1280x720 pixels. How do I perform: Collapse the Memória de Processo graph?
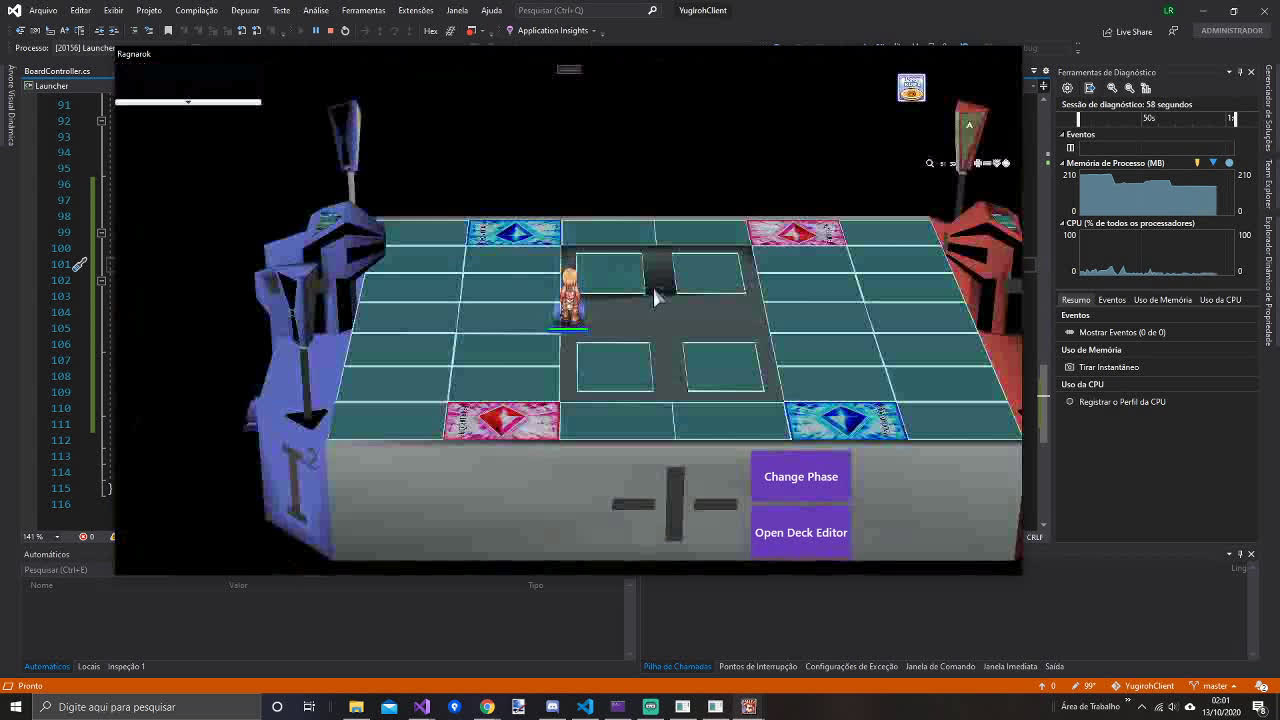1063,163
